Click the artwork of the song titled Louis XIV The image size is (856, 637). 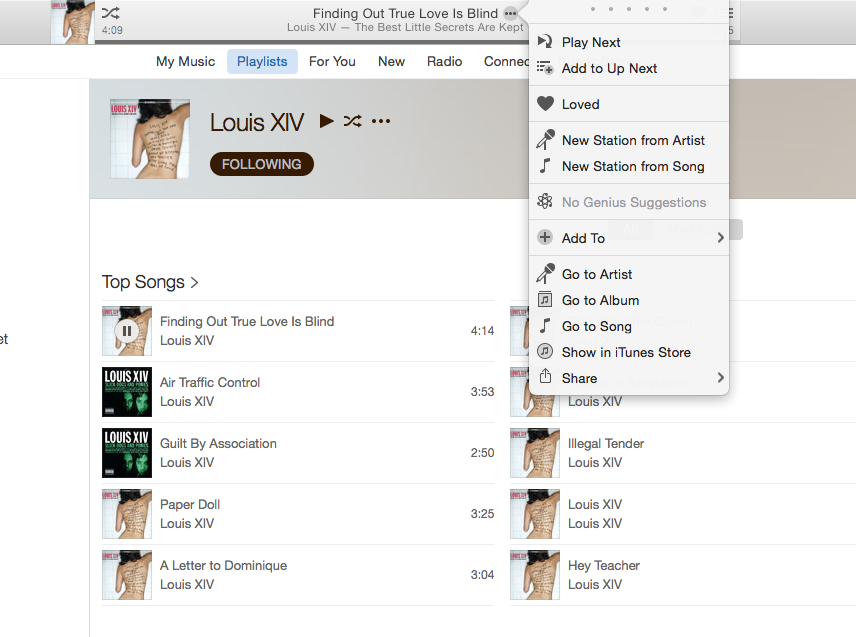tap(535, 514)
